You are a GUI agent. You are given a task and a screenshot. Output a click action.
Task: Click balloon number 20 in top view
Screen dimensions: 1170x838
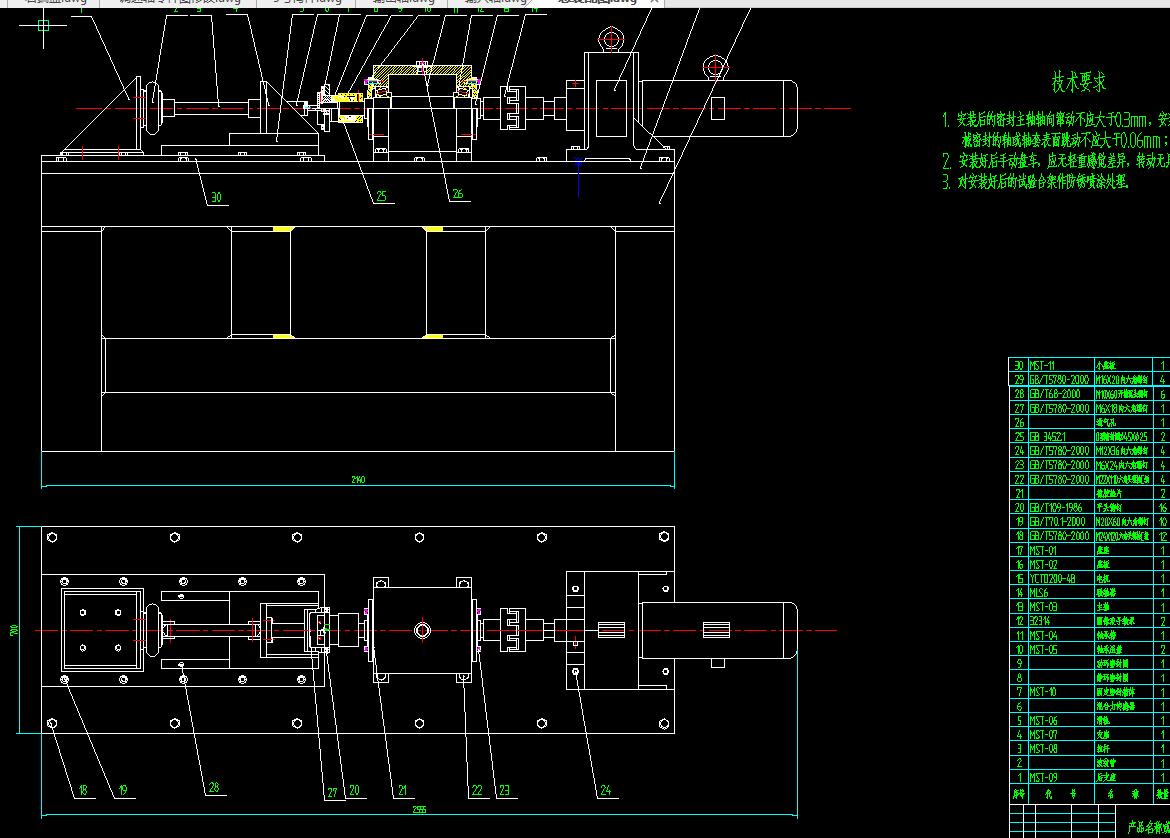[x=354, y=789]
